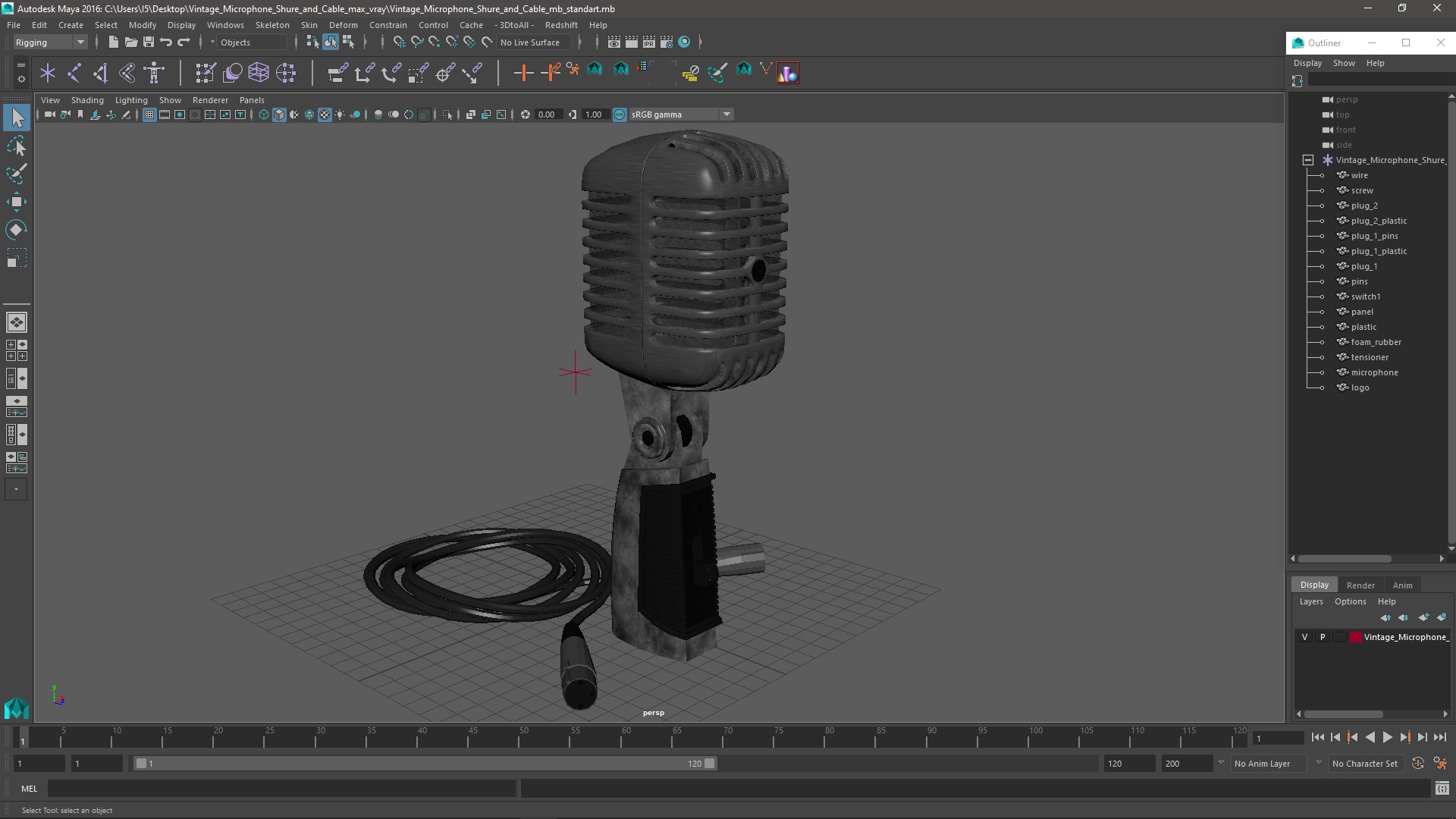Open the Redshift menu

point(561,25)
